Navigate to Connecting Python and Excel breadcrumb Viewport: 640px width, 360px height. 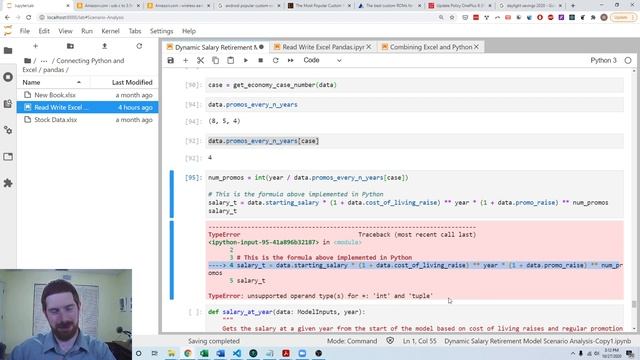coord(90,61)
